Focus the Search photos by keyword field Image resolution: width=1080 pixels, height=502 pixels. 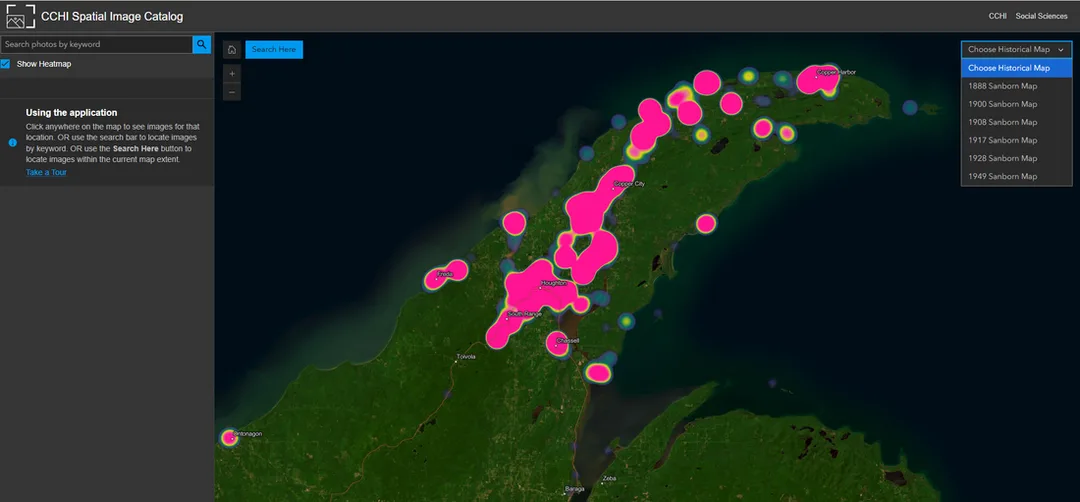[x=96, y=44]
